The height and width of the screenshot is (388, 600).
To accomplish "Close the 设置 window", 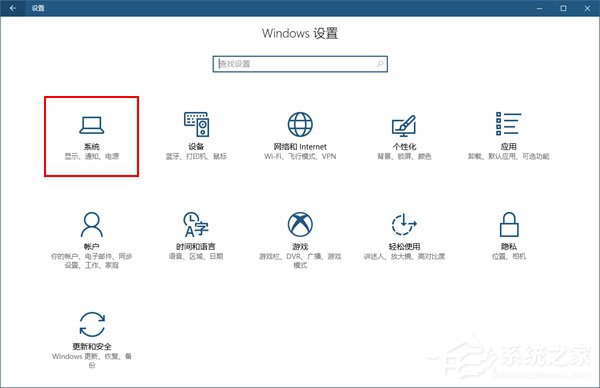I will click(587, 8).
